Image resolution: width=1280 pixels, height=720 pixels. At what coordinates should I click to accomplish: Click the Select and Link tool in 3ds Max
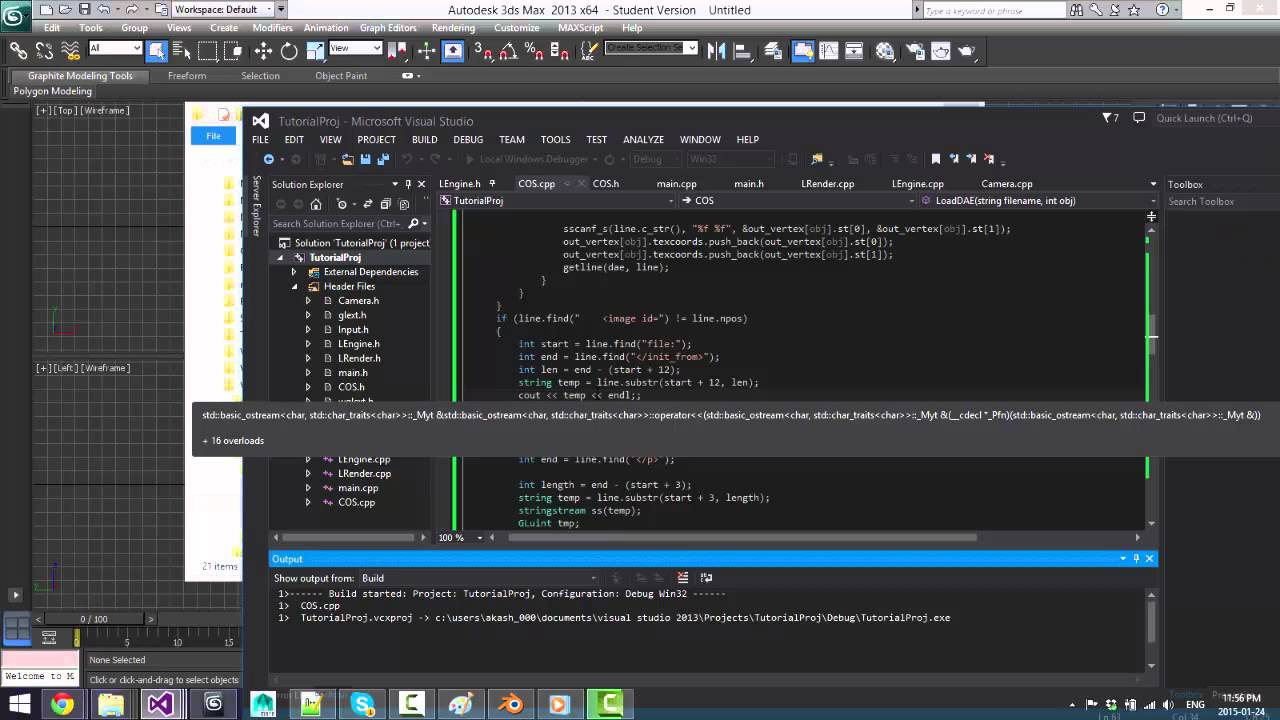18,50
